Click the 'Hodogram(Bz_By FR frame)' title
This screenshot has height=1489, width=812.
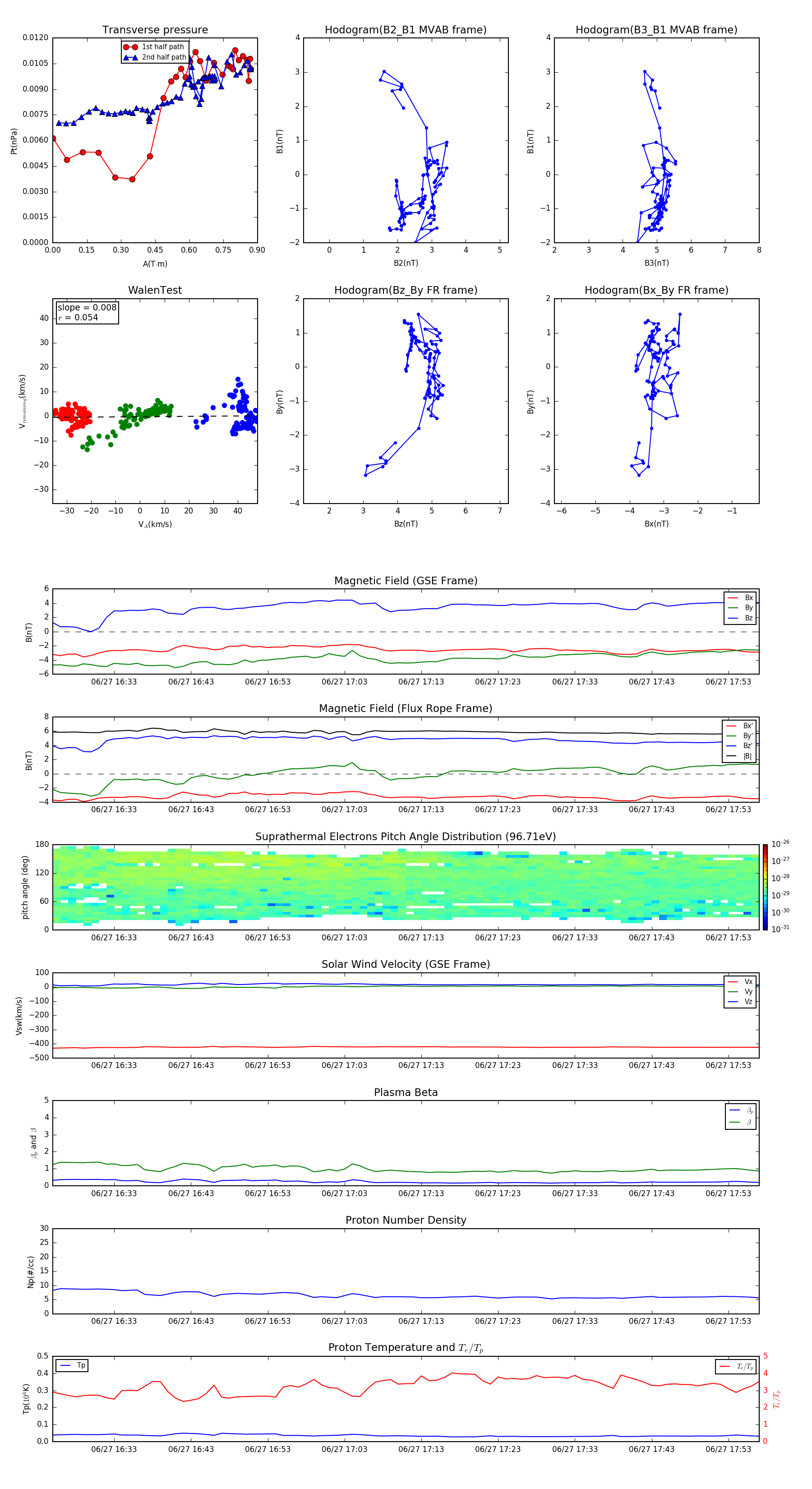click(406, 290)
